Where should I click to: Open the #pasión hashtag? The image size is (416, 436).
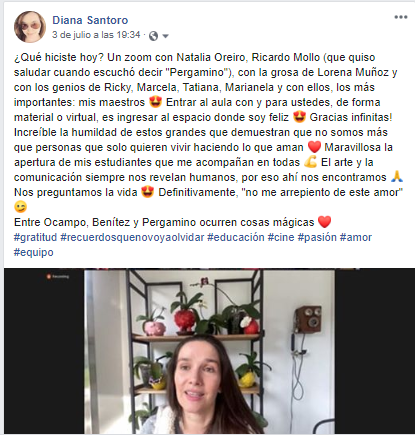click(317, 238)
